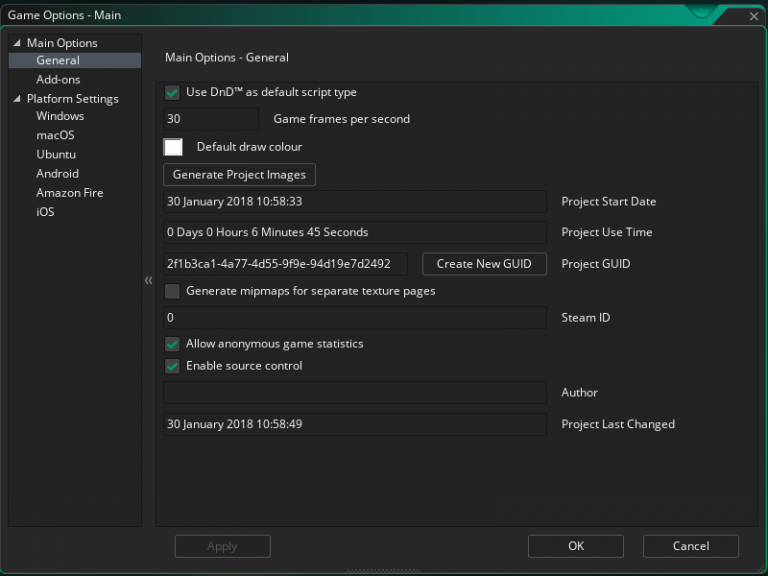This screenshot has width=768, height=576.
Task: Click the Project Use Time field
Action: click(x=355, y=232)
